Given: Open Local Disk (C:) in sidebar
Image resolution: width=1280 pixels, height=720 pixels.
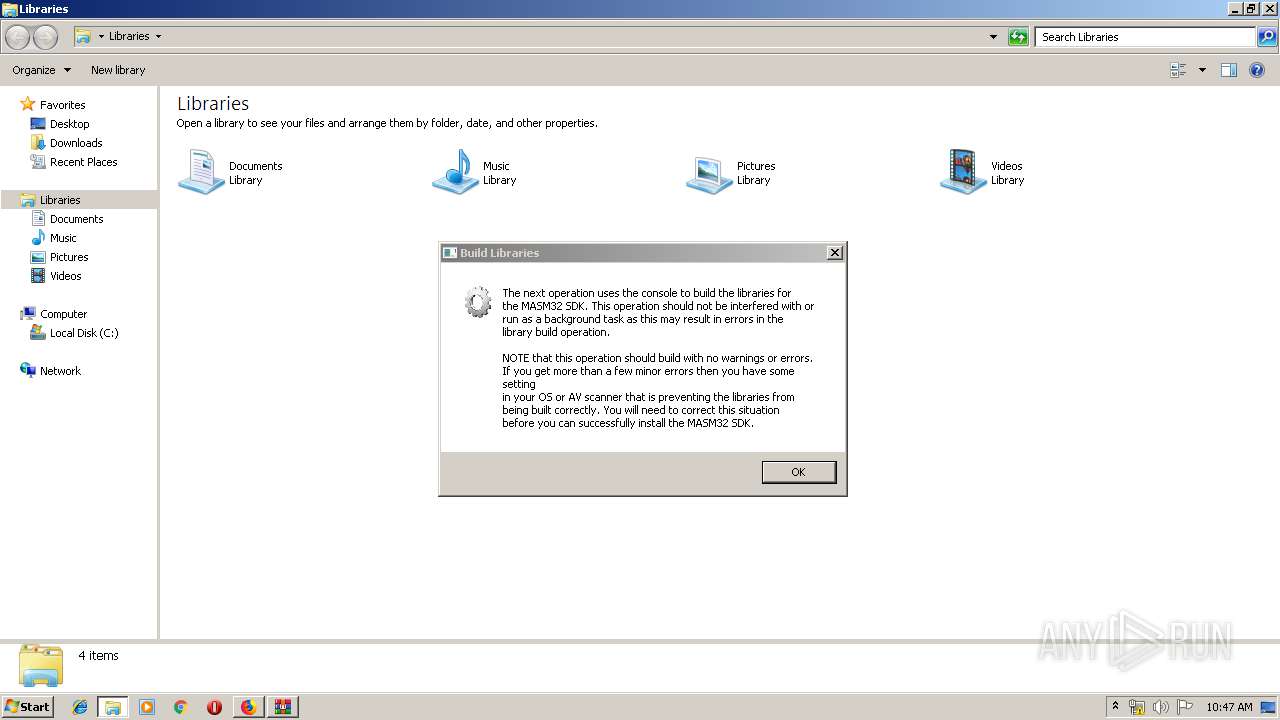Looking at the screenshot, I should (84, 333).
